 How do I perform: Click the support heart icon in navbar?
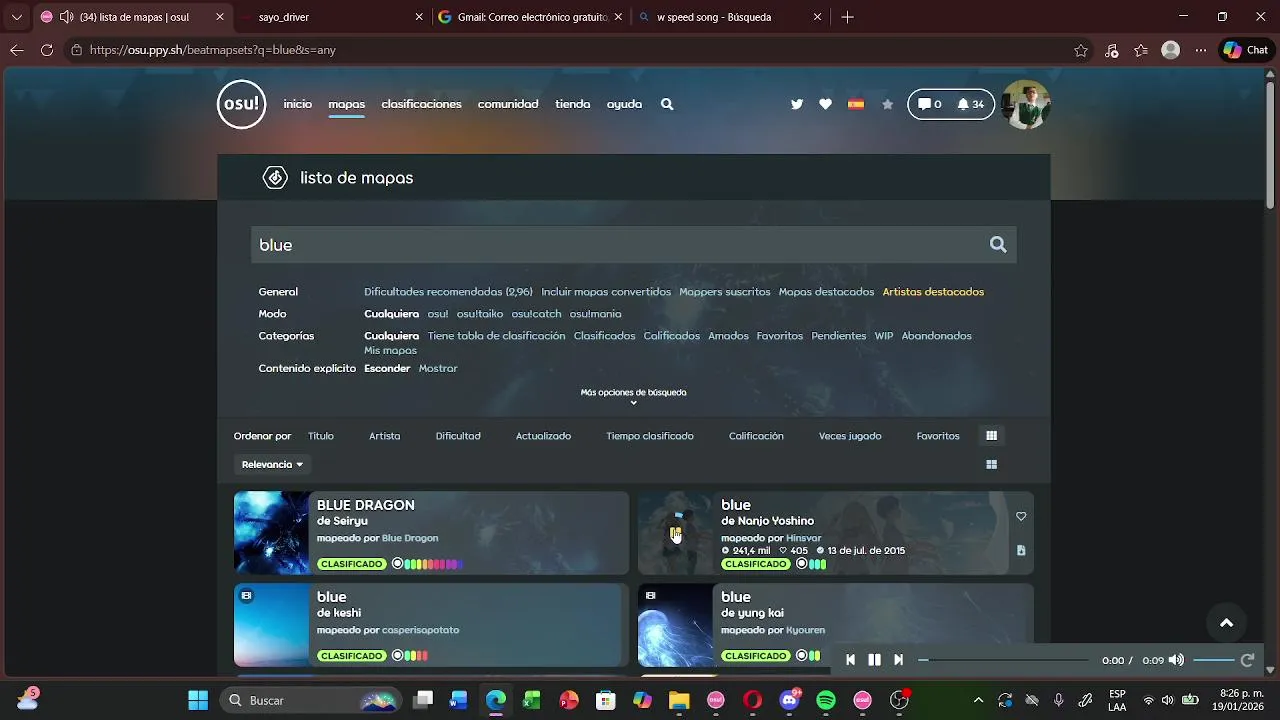click(825, 104)
